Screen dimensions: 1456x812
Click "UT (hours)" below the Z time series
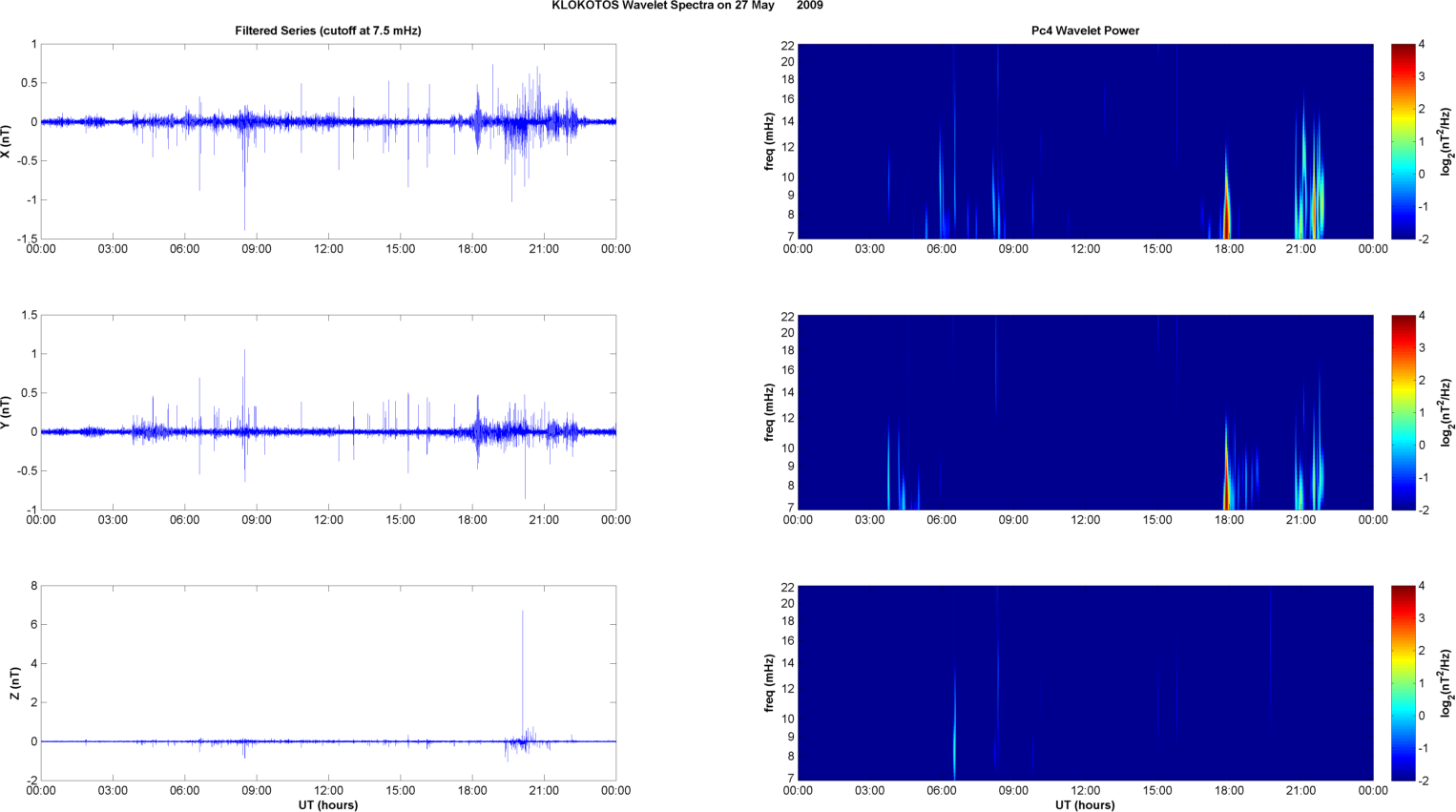point(328,804)
